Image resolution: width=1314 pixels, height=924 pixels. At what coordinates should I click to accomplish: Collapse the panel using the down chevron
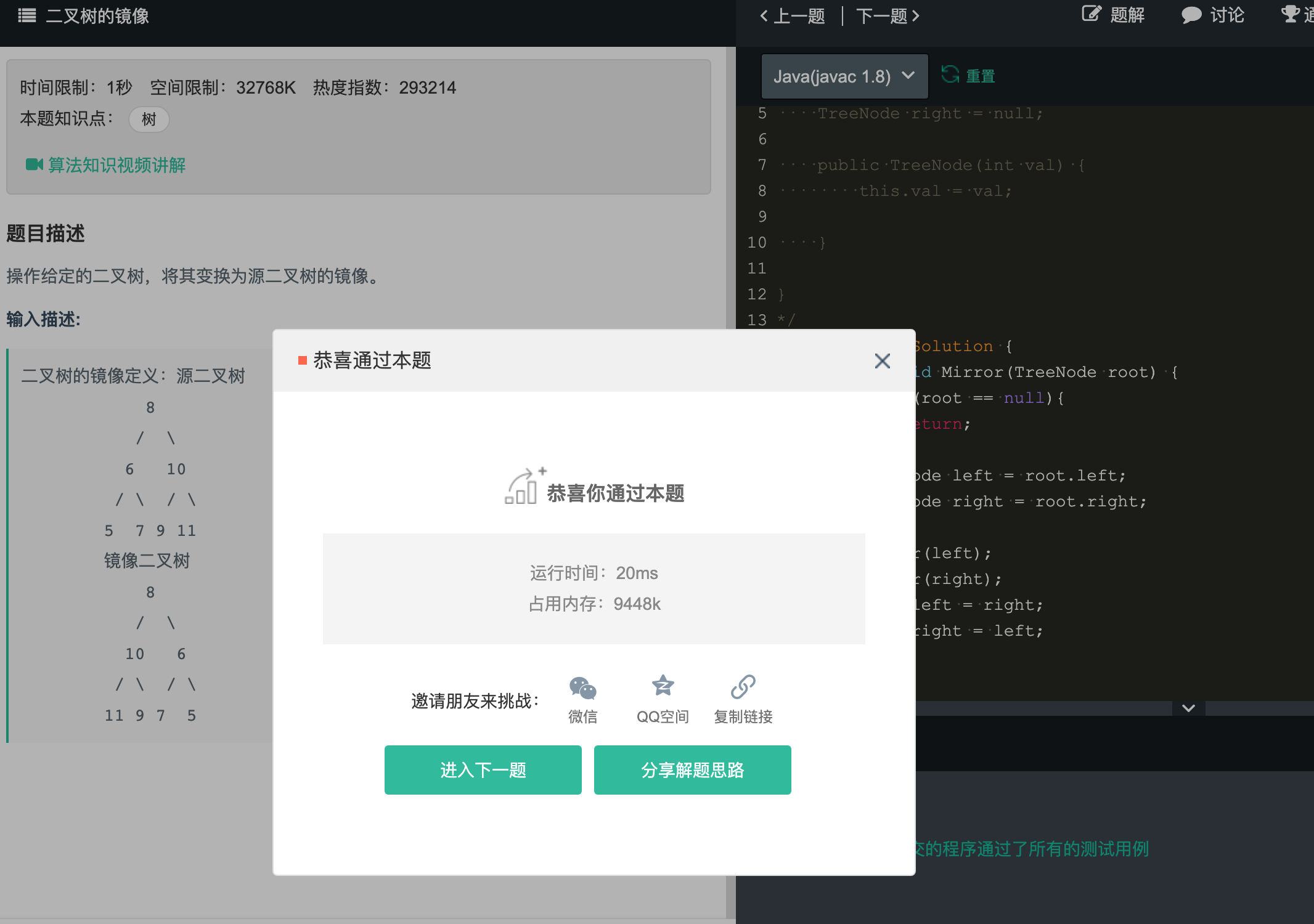coord(1188,708)
